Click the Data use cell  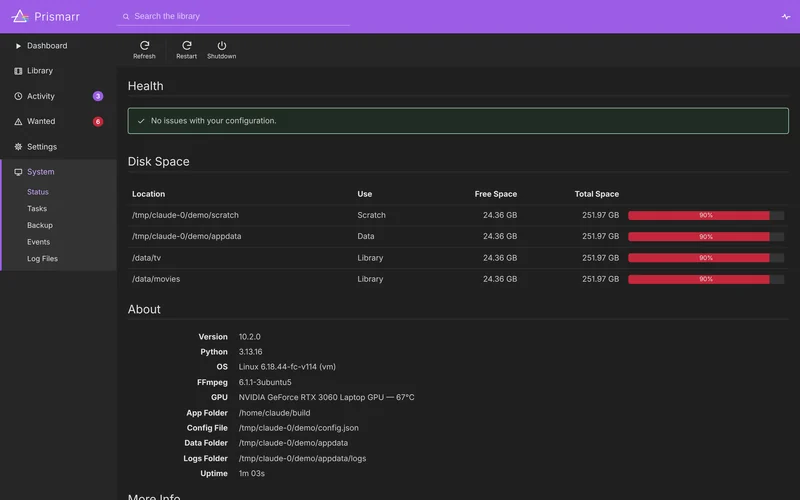366,236
